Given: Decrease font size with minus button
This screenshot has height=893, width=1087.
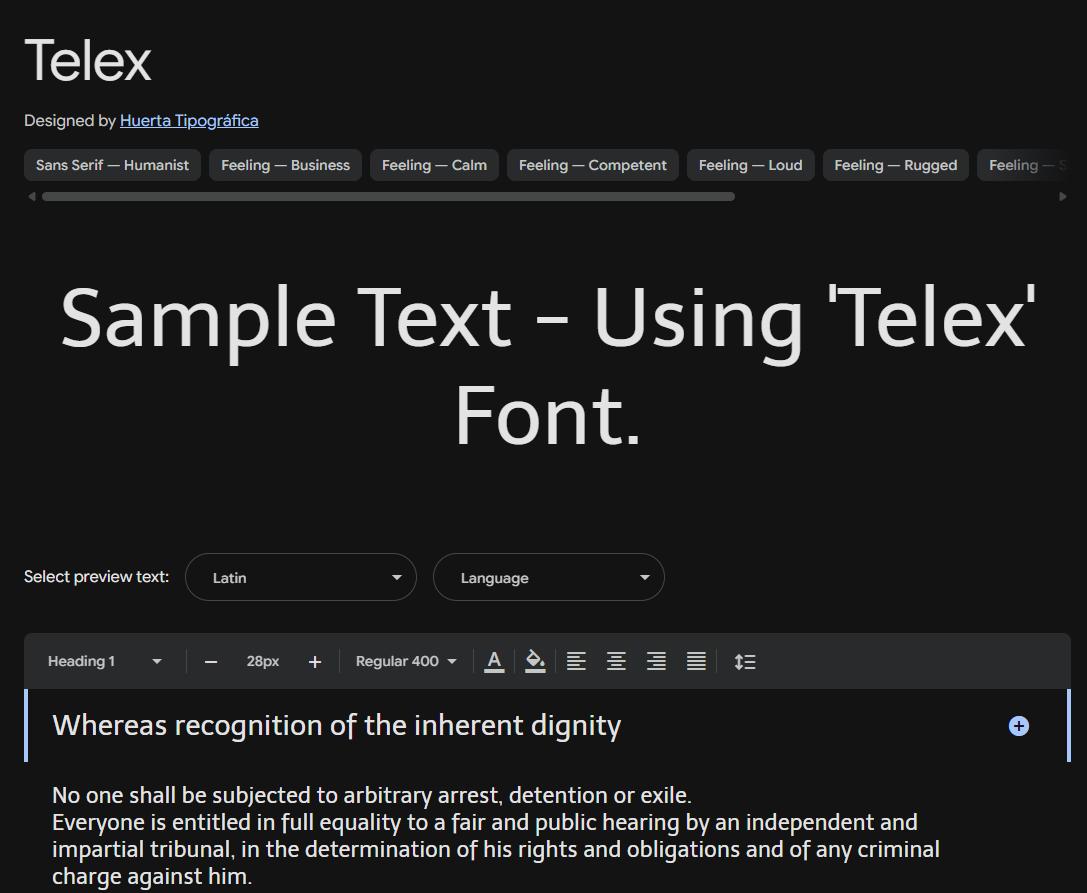Looking at the screenshot, I should tap(211, 662).
